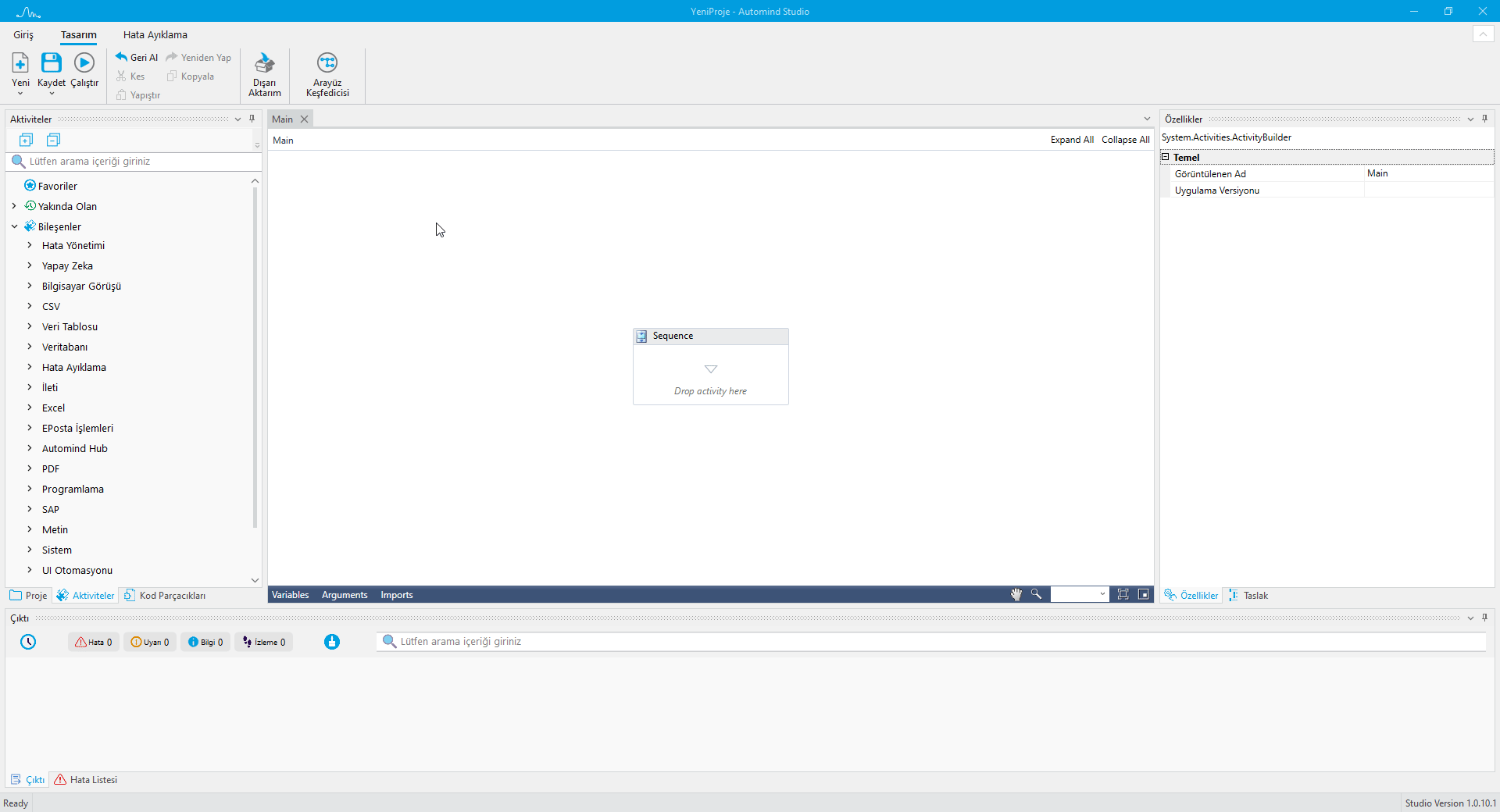
Task: Click Expand All in the designer
Action: point(1071,140)
